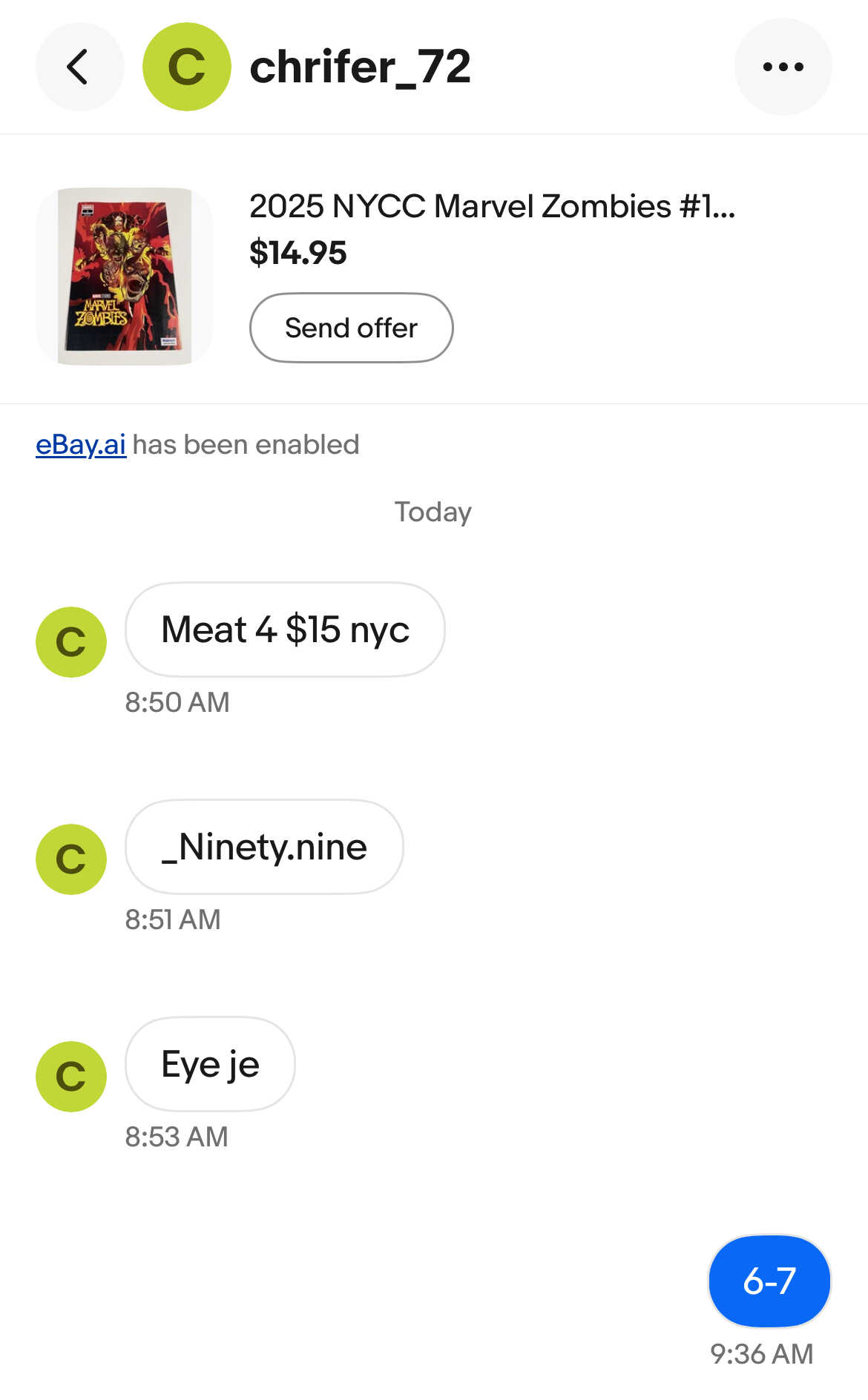
Task: Click the 8:51 AM timestamp
Action: (173, 919)
